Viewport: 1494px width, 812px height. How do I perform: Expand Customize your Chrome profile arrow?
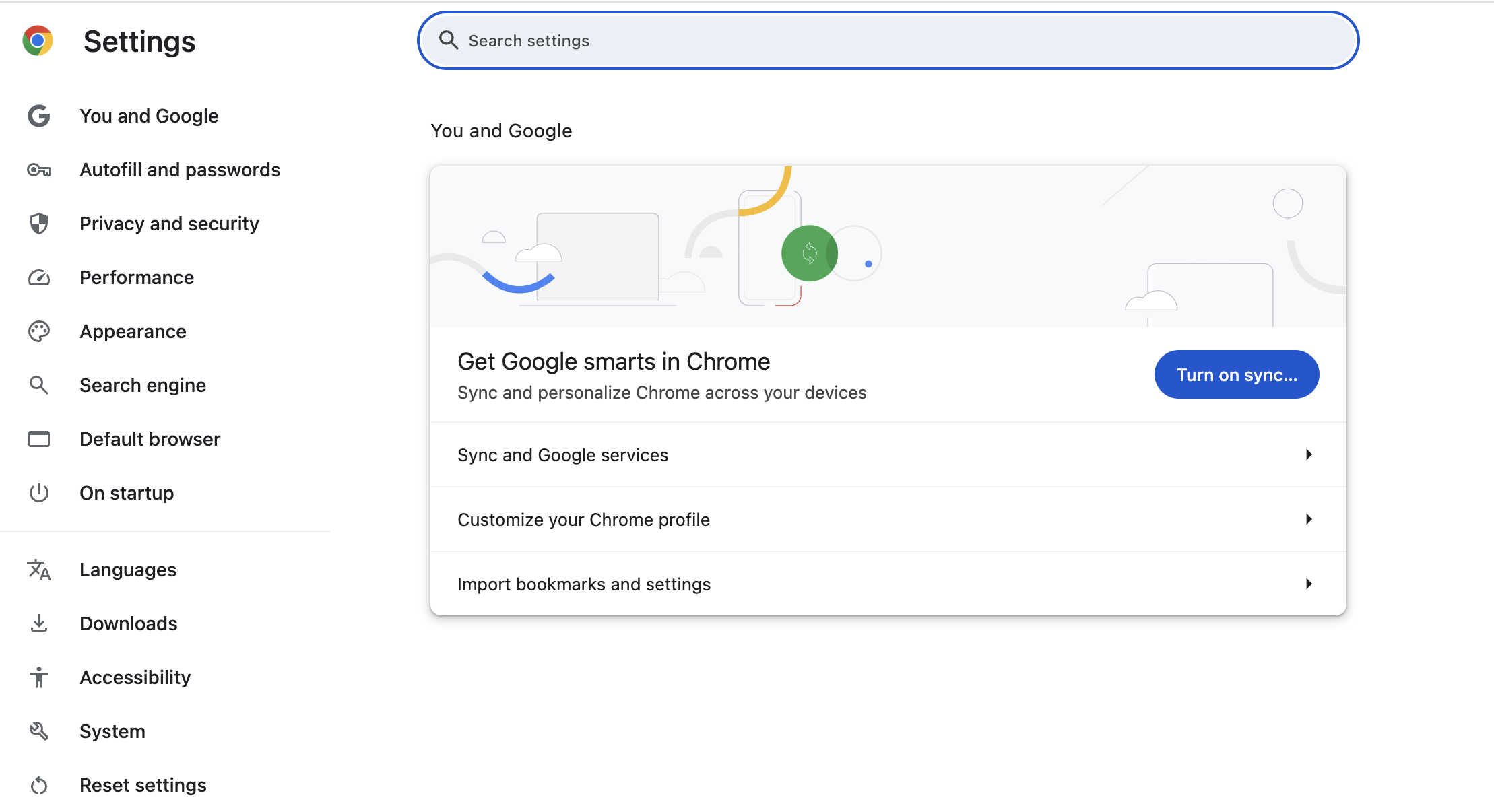coord(1308,519)
